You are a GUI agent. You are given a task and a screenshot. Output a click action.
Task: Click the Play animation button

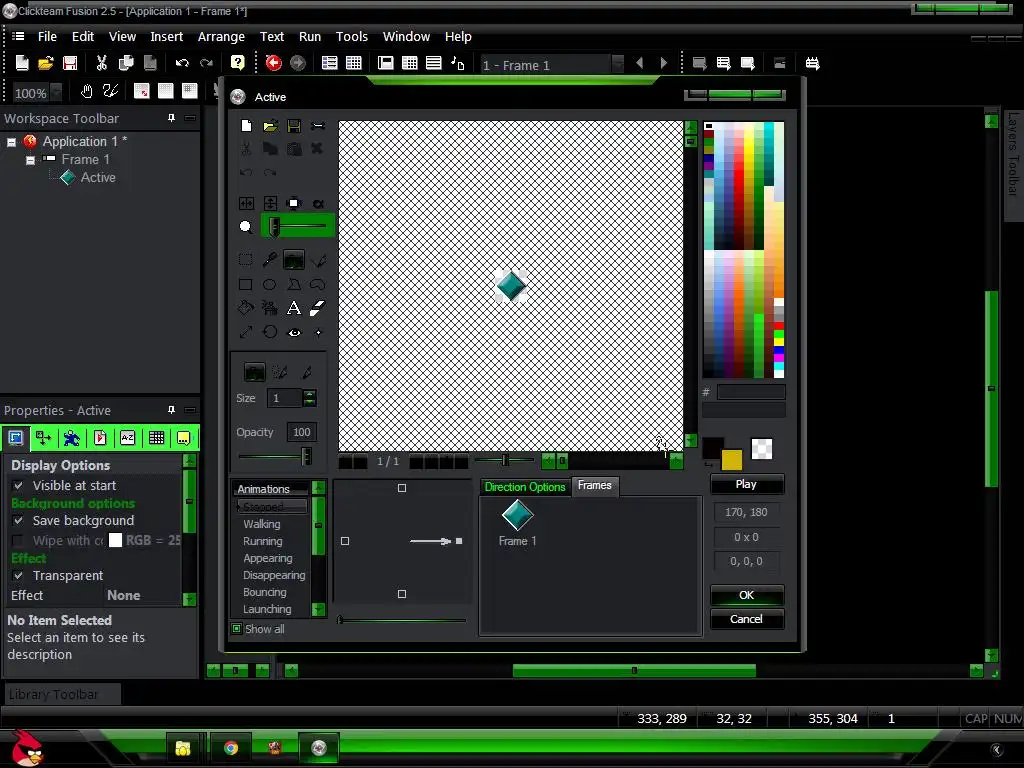(x=746, y=484)
